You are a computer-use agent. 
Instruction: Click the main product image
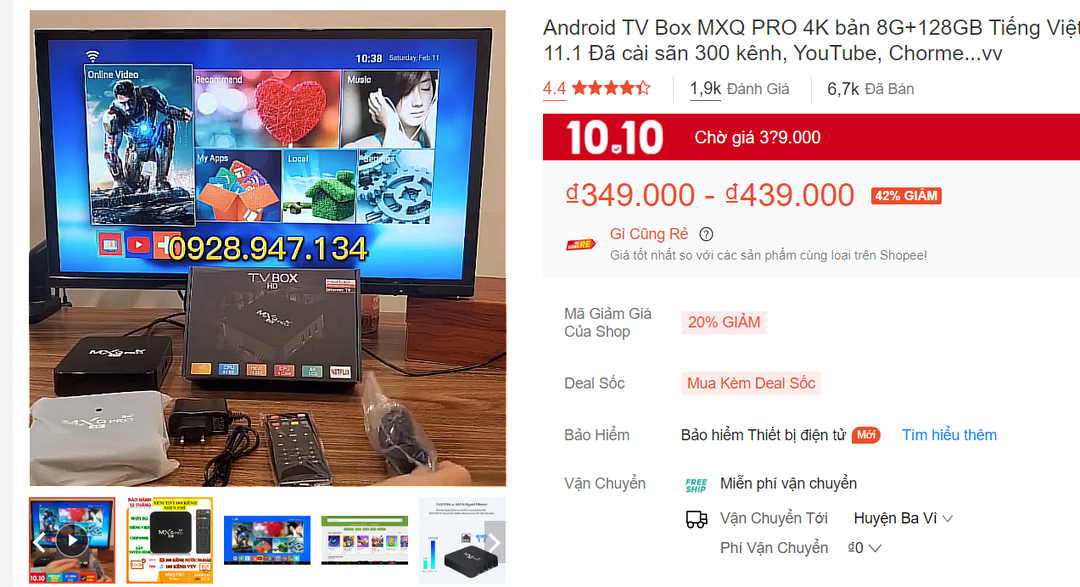267,248
